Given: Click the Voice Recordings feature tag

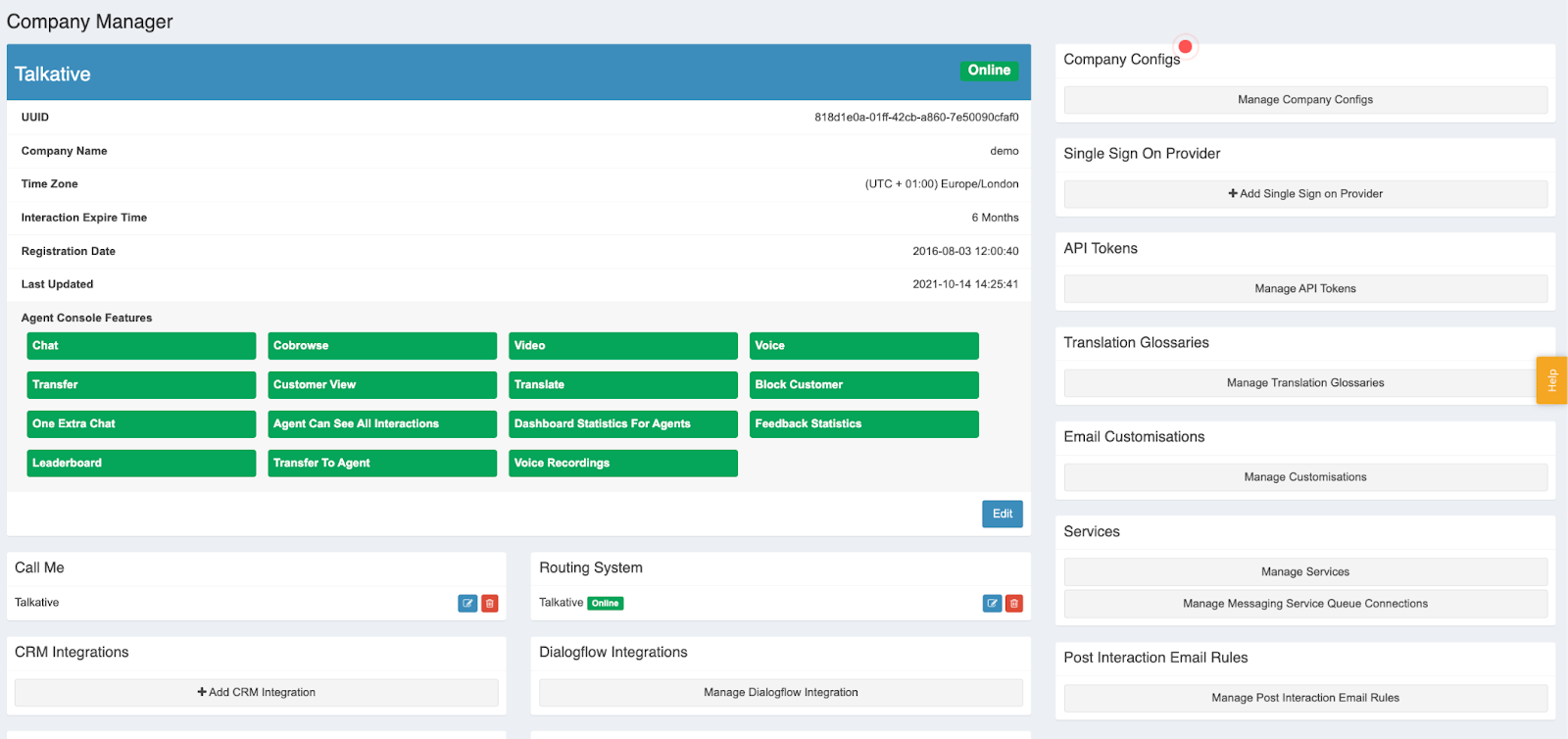Looking at the screenshot, I should (623, 464).
